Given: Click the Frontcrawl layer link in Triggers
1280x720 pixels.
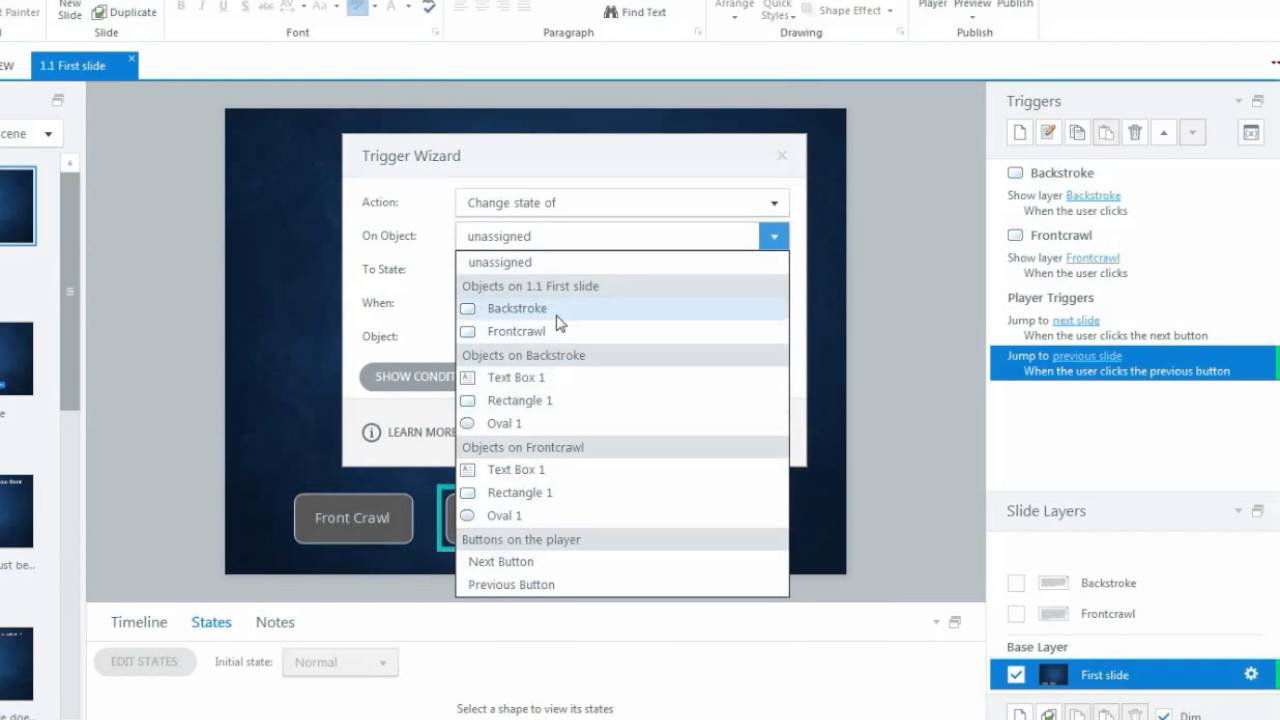Looking at the screenshot, I should pos(1092,258).
